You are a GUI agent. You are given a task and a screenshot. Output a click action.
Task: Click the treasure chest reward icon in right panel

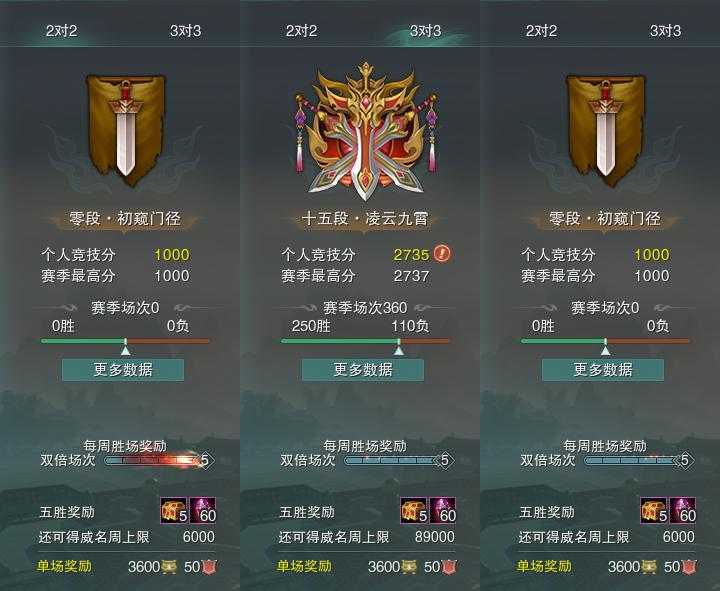click(x=654, y=510)
